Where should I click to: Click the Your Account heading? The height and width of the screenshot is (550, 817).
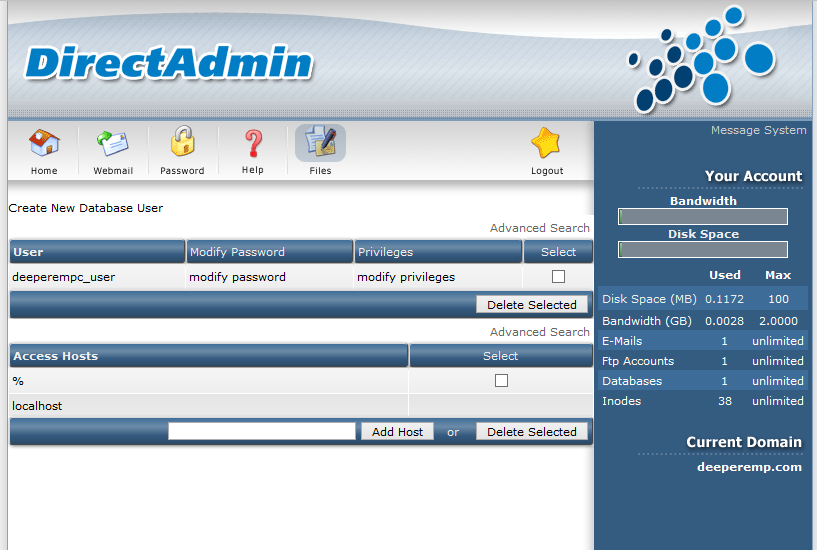(753, 176)
